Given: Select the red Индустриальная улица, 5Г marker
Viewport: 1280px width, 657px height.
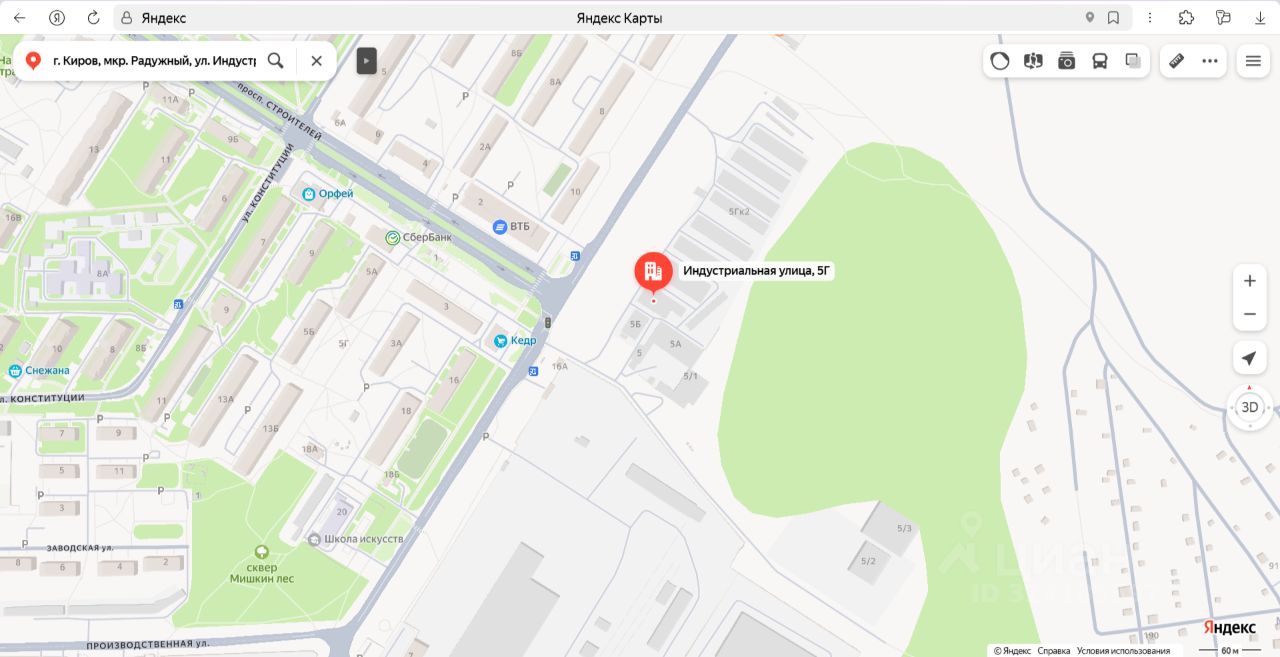Looking at the screenshot, I should tap(653, 273).
